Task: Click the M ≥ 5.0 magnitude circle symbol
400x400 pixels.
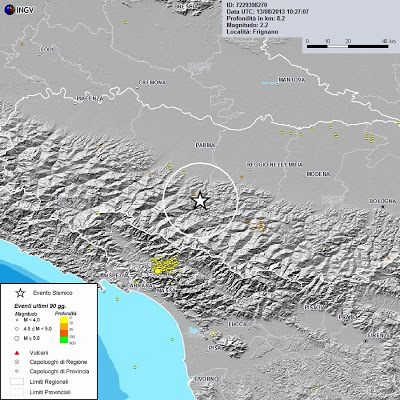Action: pos(17,338)
